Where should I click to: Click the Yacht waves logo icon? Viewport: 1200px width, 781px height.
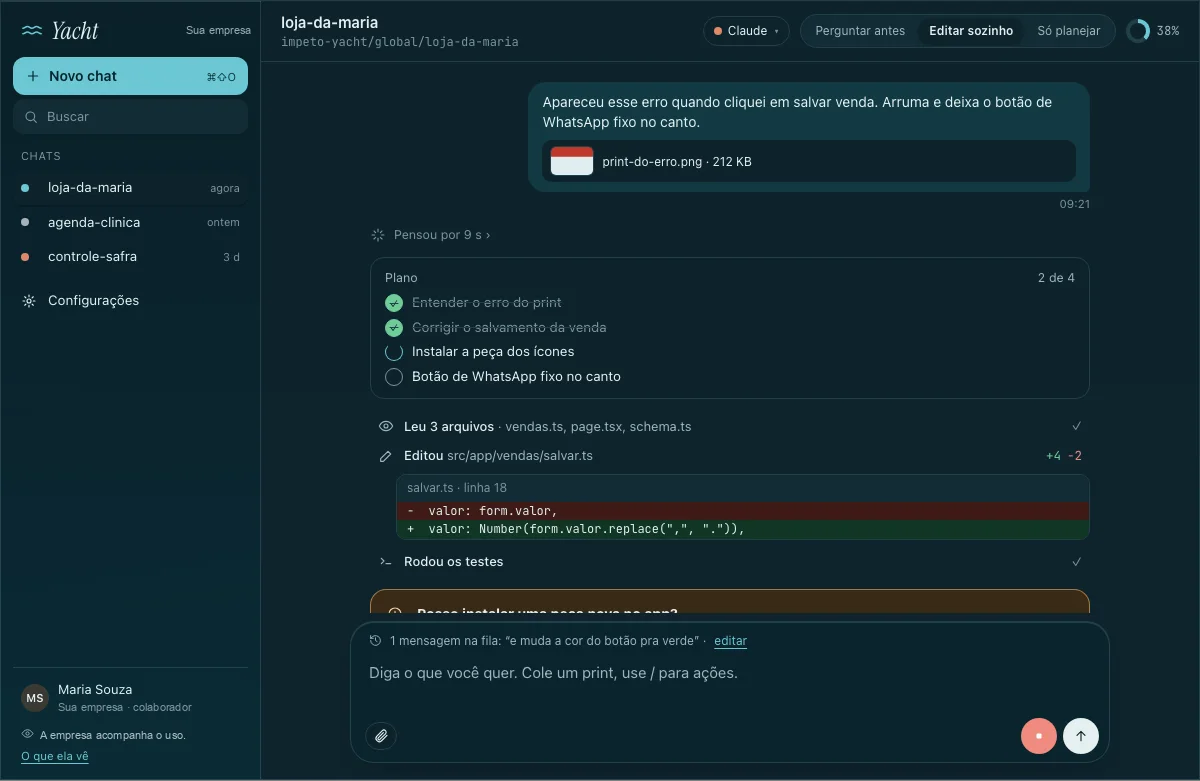32,30
